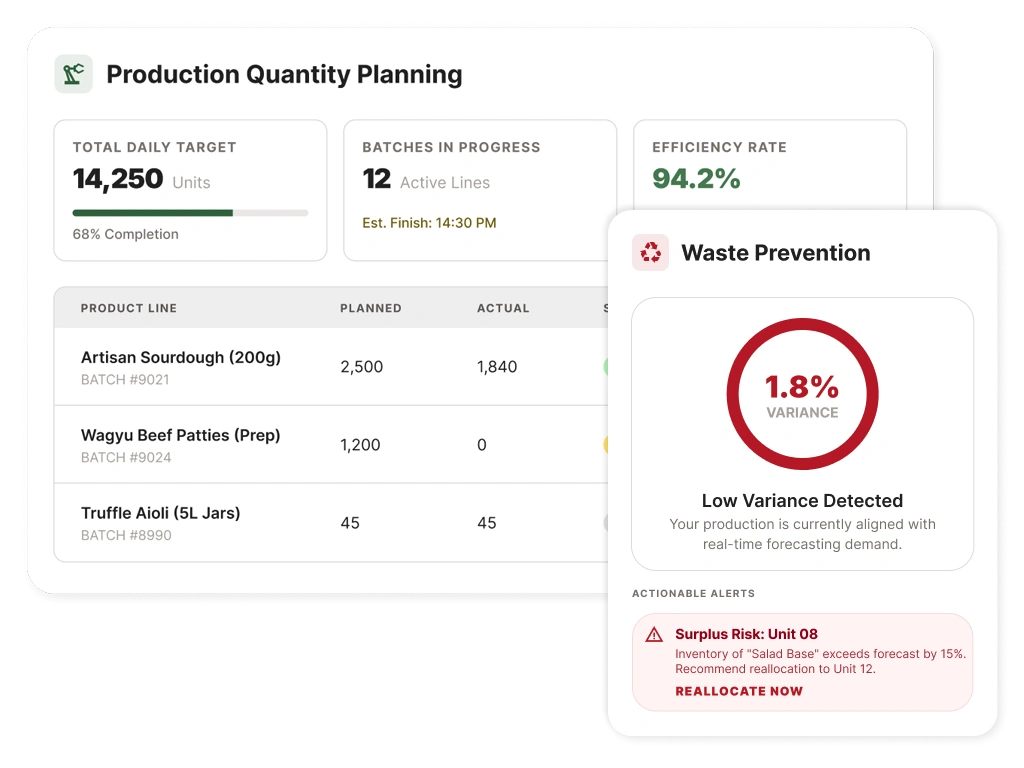Screen dimensions: 1024x768
Task: Select the Production Quantity Planning heading
Action: tap(284, 74)
